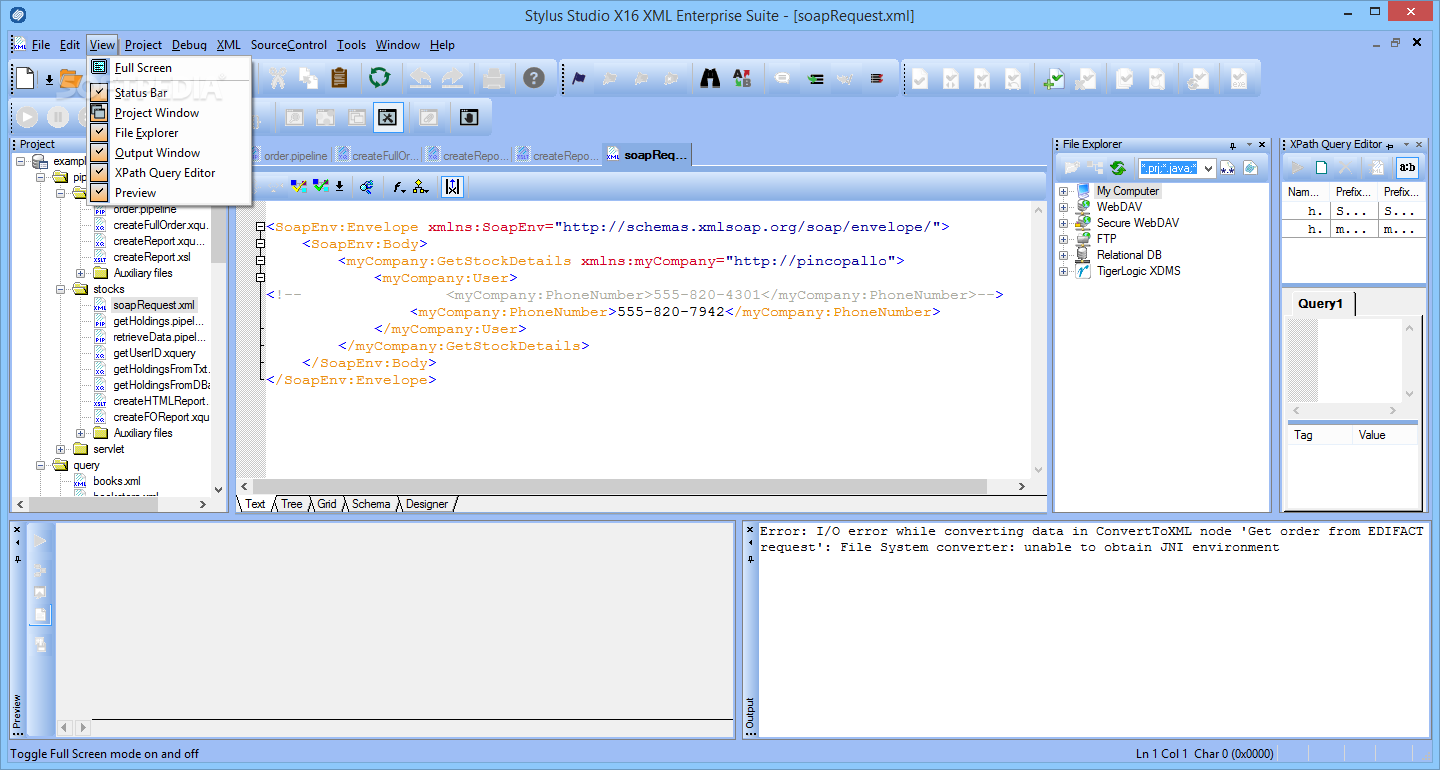
Task: Close the File Explorer panel
Action: click(x=1261, y=145)
